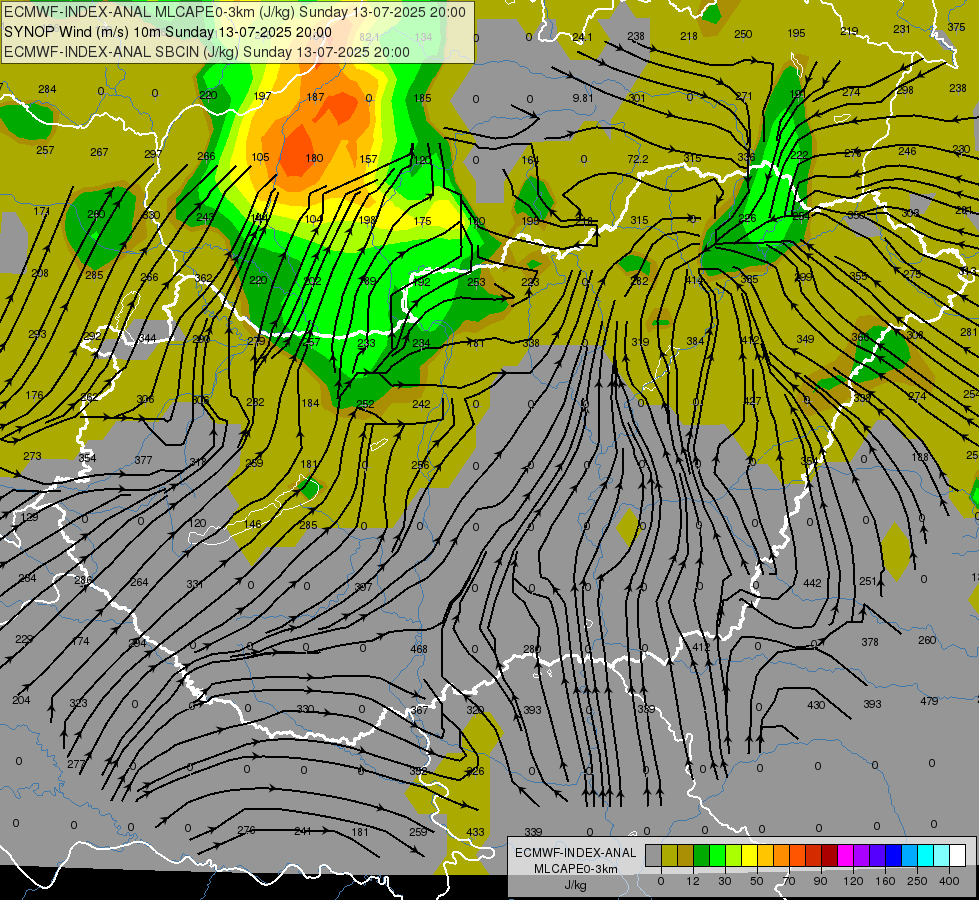This screenshot has height=900, width=979.
Task: Click the map value 430
Action: [816, 705]
